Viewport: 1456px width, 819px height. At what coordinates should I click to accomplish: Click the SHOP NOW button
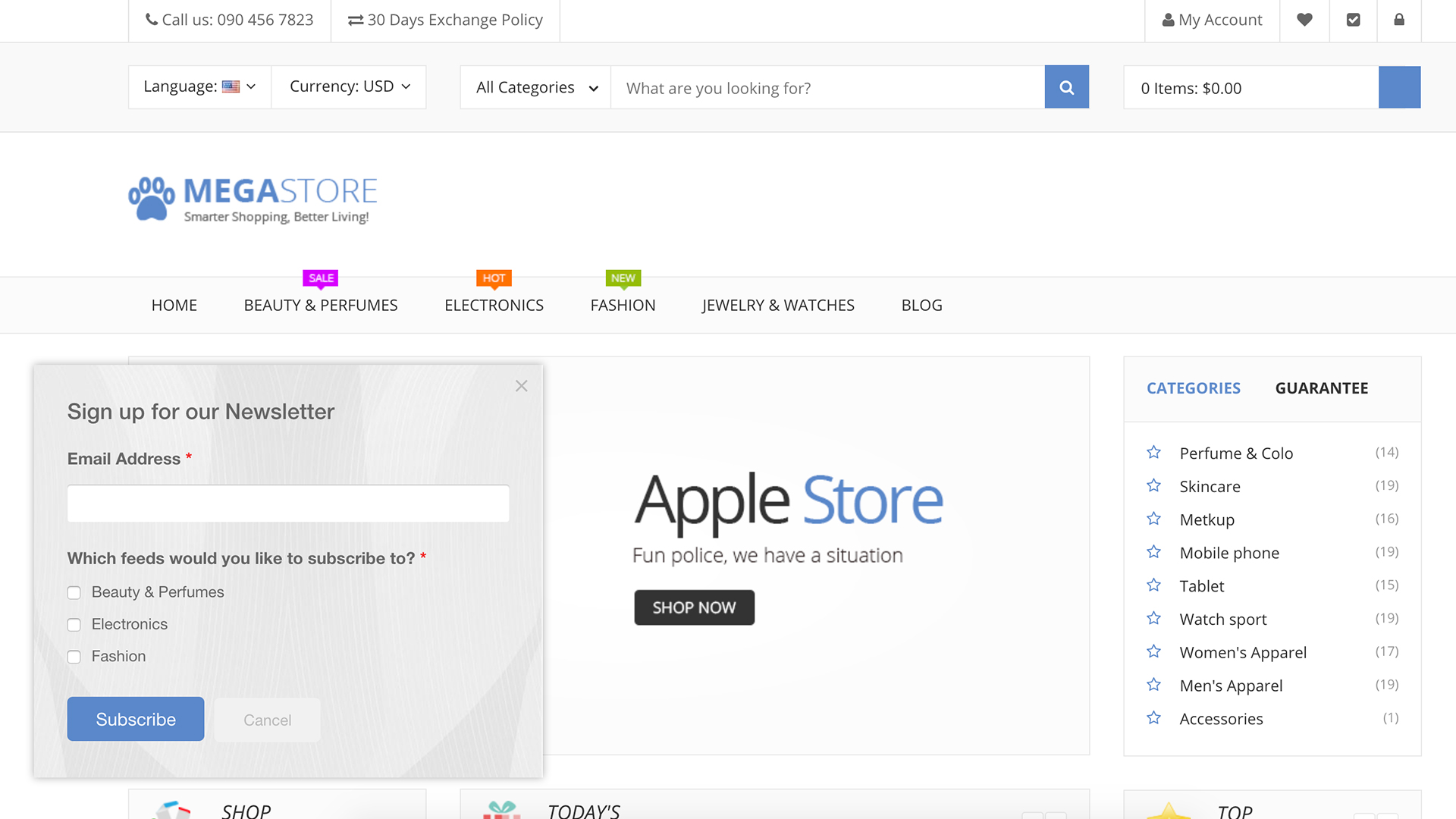tap(695, 607)
